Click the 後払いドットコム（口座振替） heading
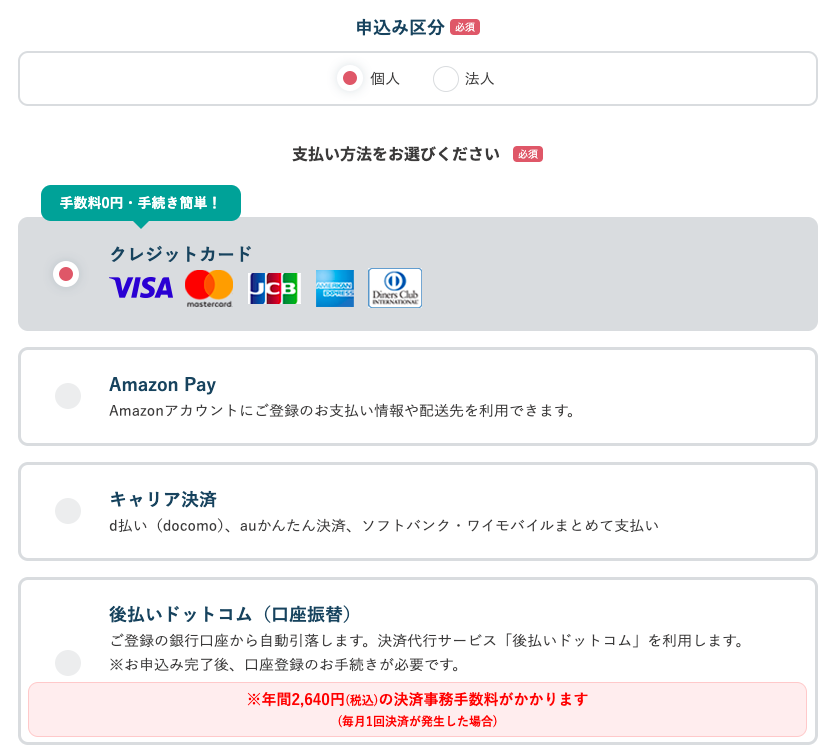Image resolution: width=835 pixels, height=753 pixels. pyautogui.click(x=230, y=614)
